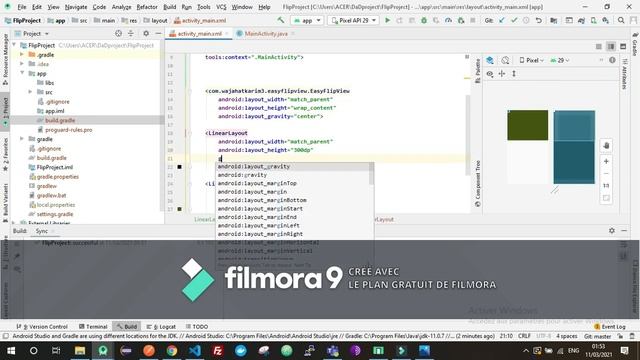This screenshot has width=640, height=360.
Task: Show warnings info icon in design toolbar
Action: 612,60
